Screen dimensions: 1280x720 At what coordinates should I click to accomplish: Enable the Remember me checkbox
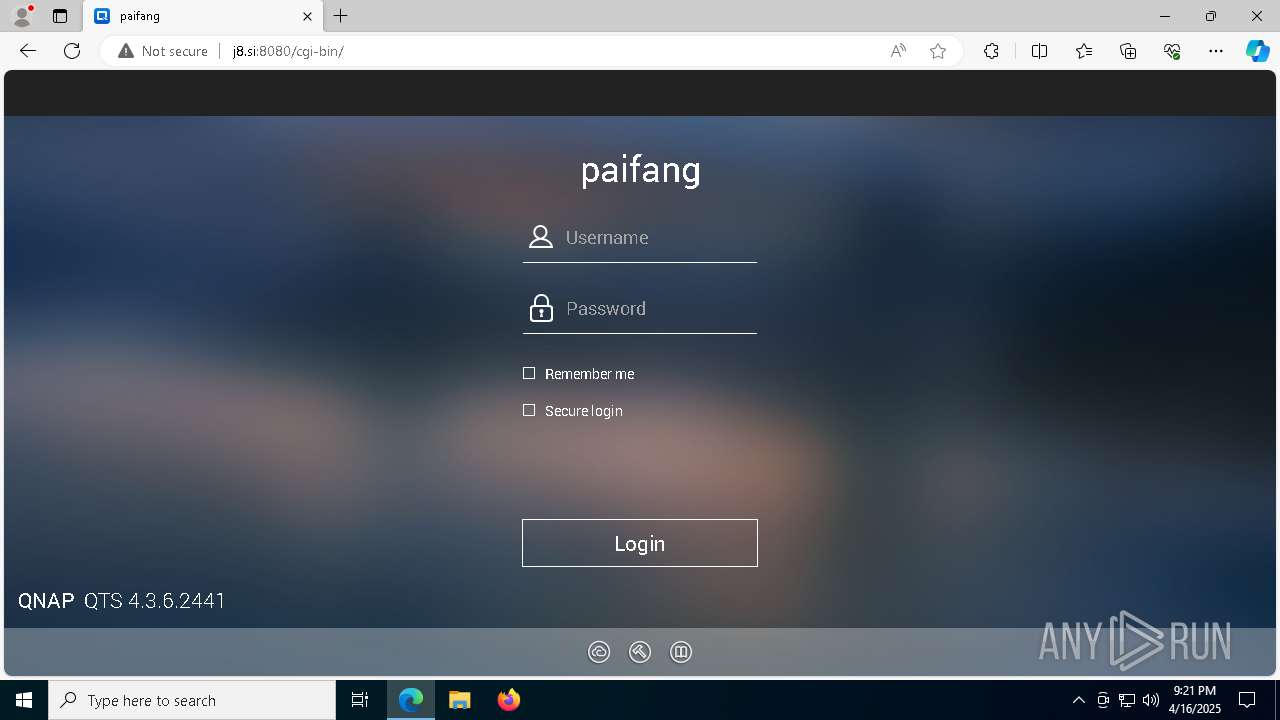coord(529,373)
